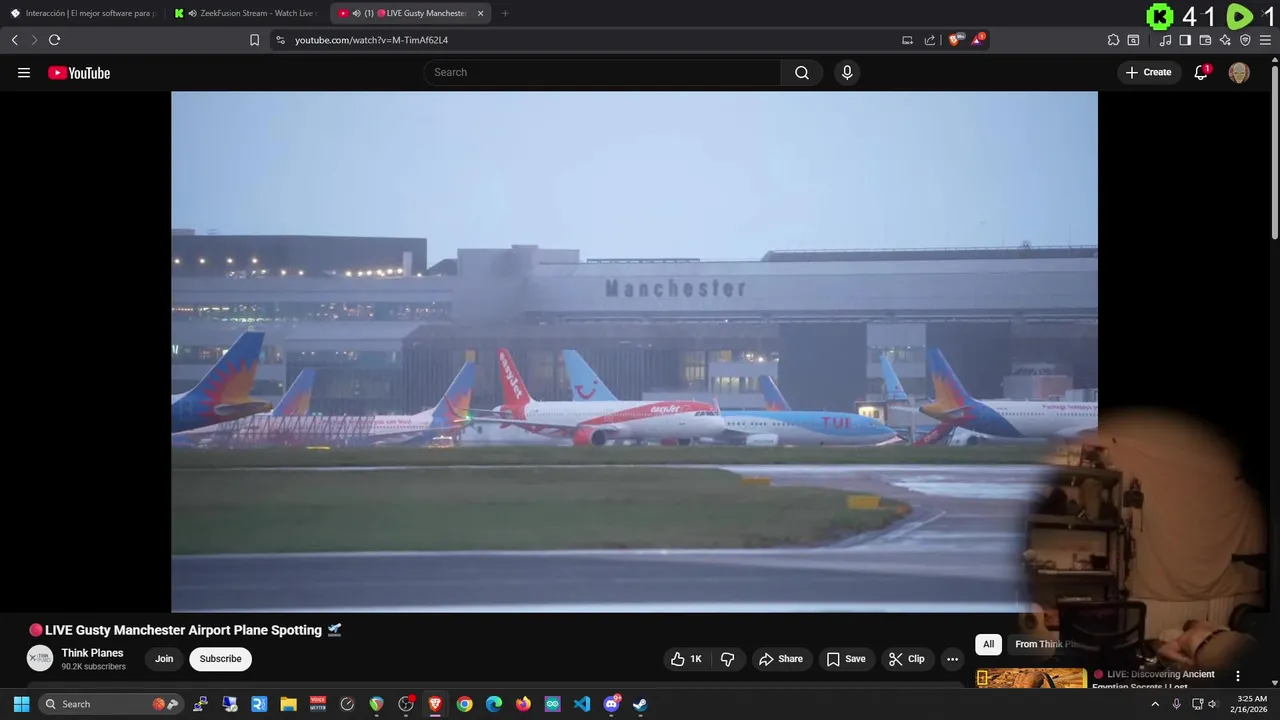Launch Steam from the taskbar
This screenshot has width=1280, height=720.
[x=640, y=704]
